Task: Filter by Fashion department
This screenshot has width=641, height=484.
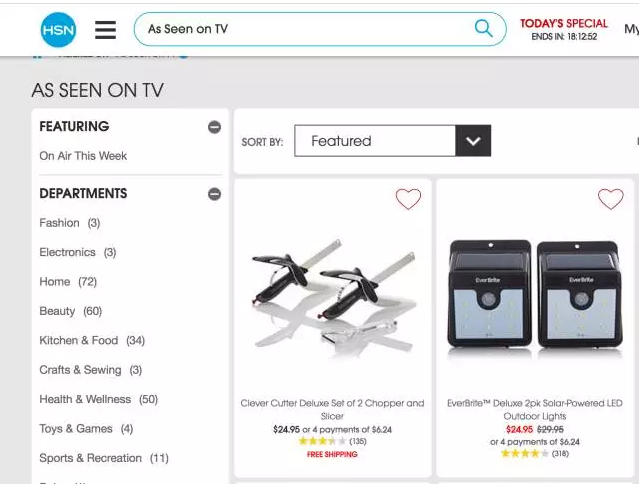Action: [69, 223]
